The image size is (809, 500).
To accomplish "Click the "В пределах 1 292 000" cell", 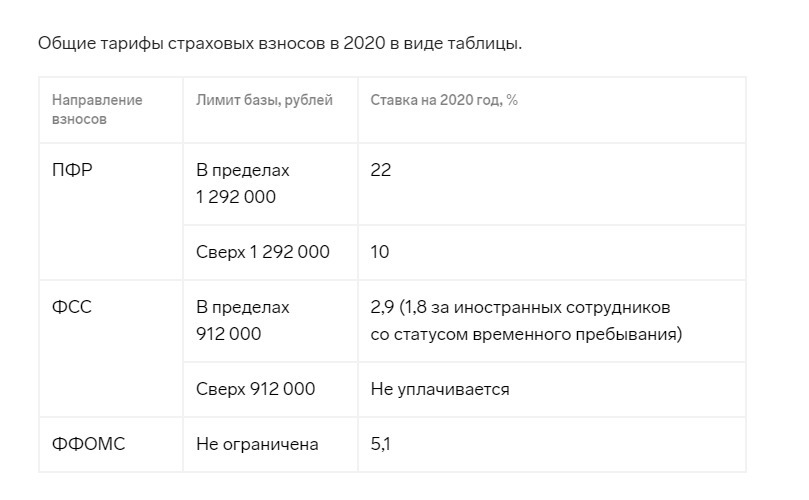I will [x=243, y=183].
